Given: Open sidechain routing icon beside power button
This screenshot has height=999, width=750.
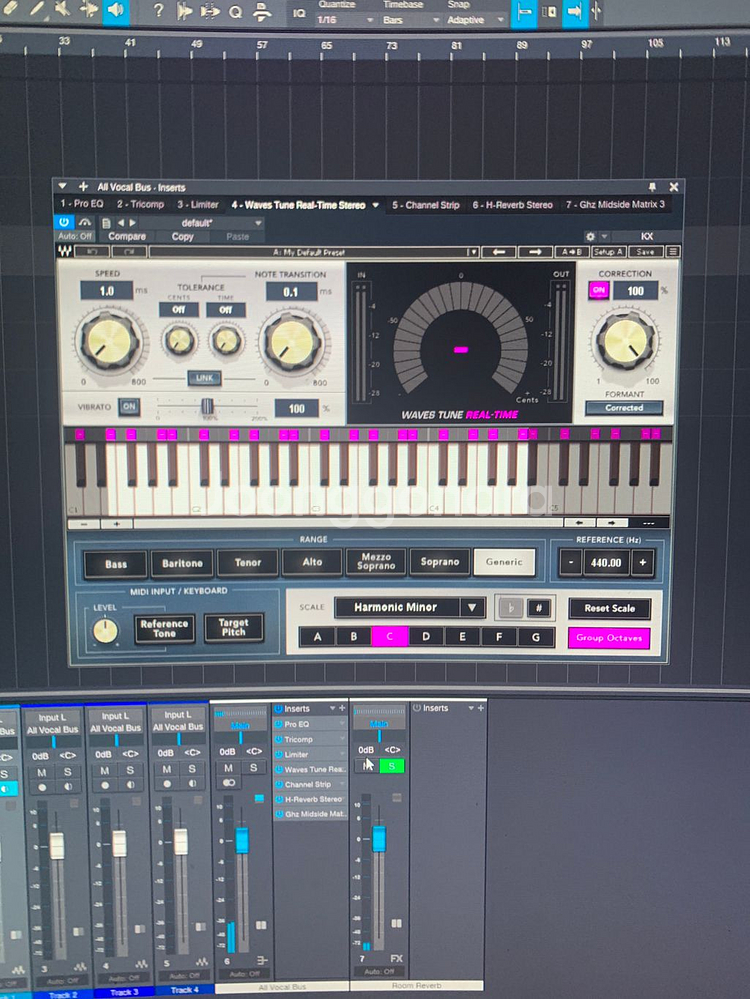Looking at the screenshot, I should [x=85, y=222].
